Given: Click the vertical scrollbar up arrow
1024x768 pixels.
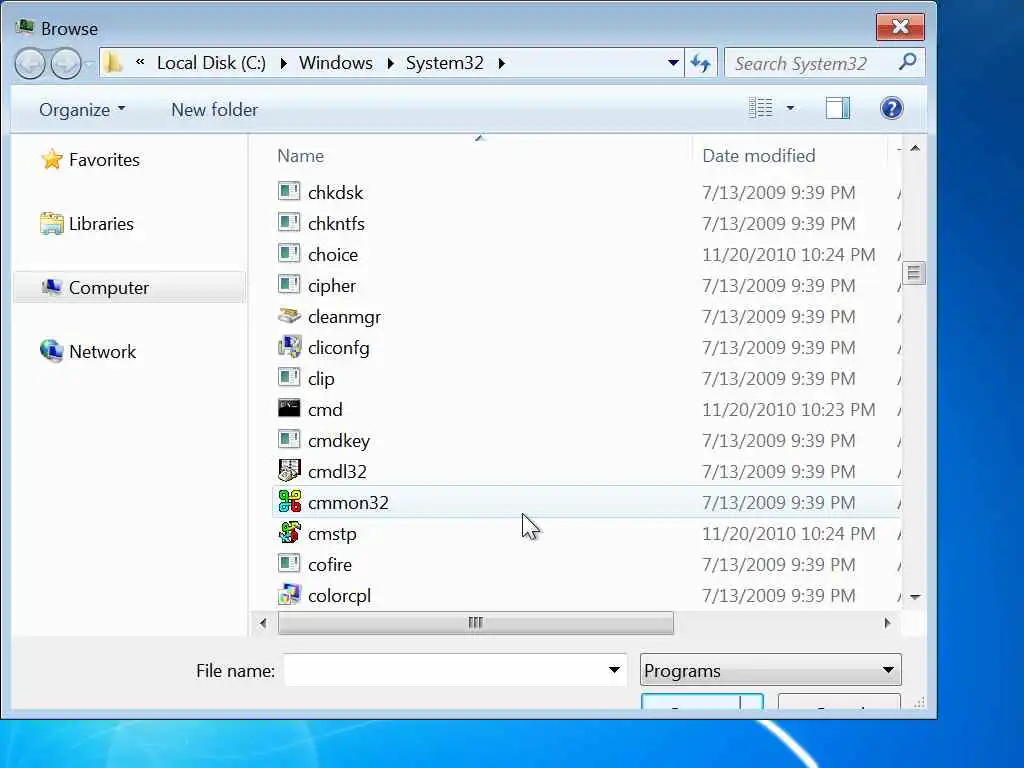Looking at the screenshot, I should click(x=915, y=149).
